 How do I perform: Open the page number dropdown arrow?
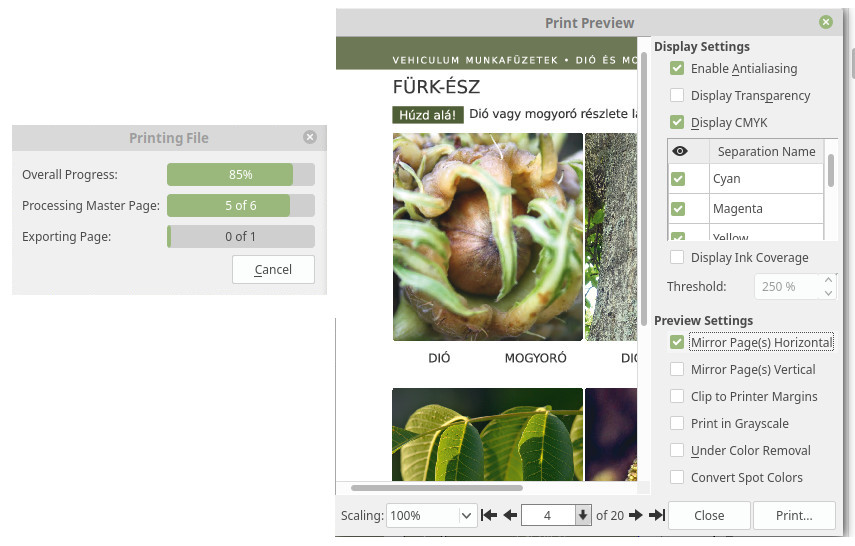[583, 516]
